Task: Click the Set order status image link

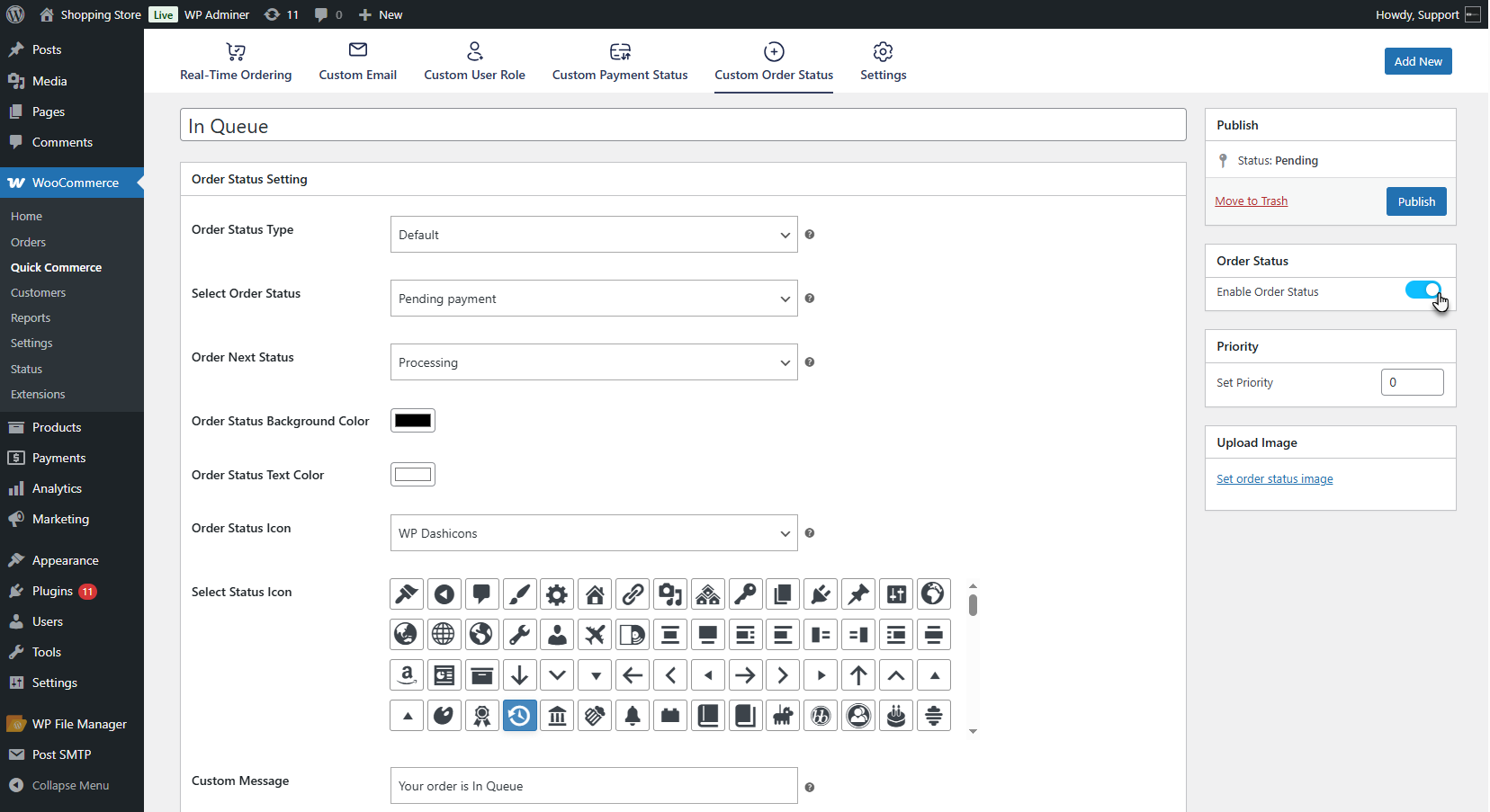Action: pyautogui.click(x=1274, y=479)
